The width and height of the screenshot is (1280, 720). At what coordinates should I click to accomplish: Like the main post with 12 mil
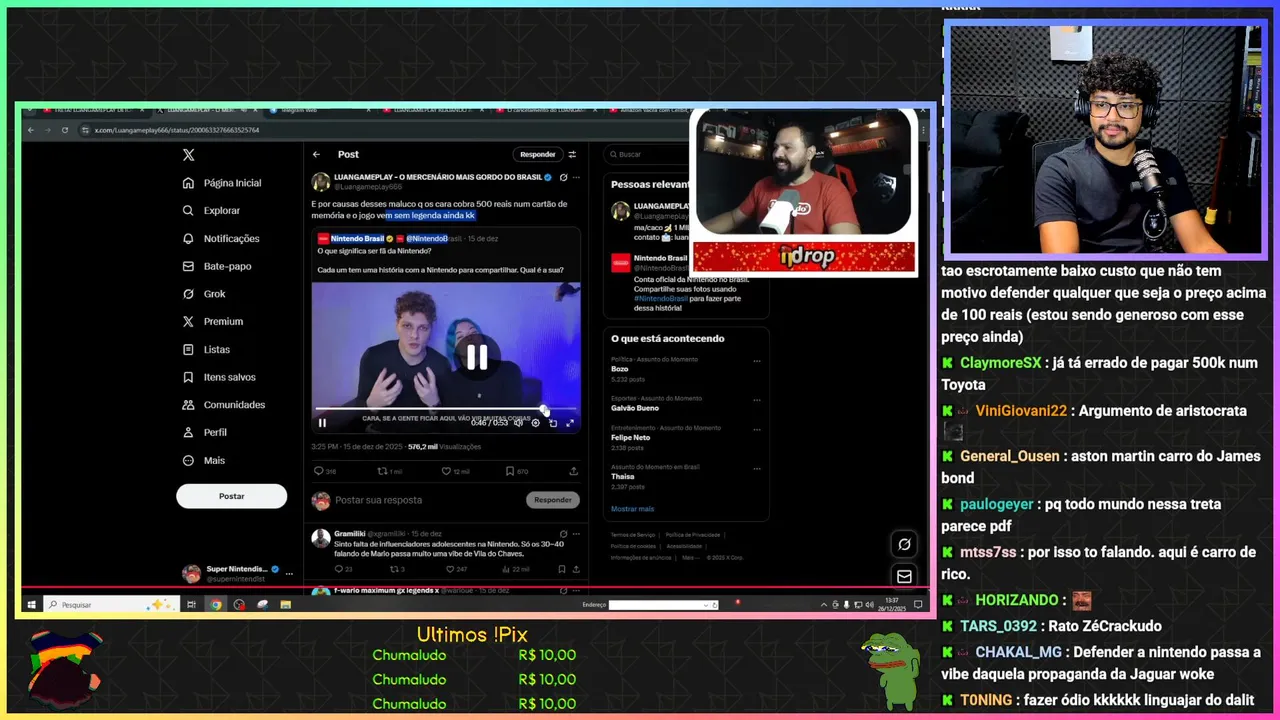(447, 471)
